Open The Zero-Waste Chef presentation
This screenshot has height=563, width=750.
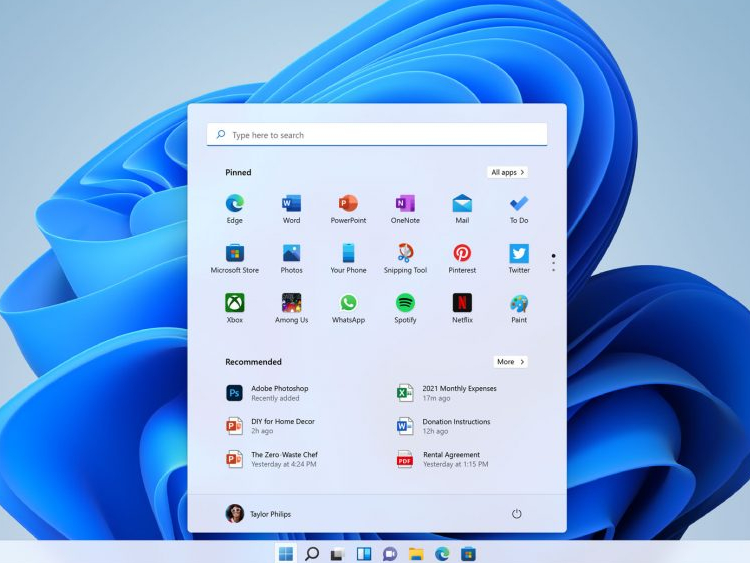[x=272, y=459]
